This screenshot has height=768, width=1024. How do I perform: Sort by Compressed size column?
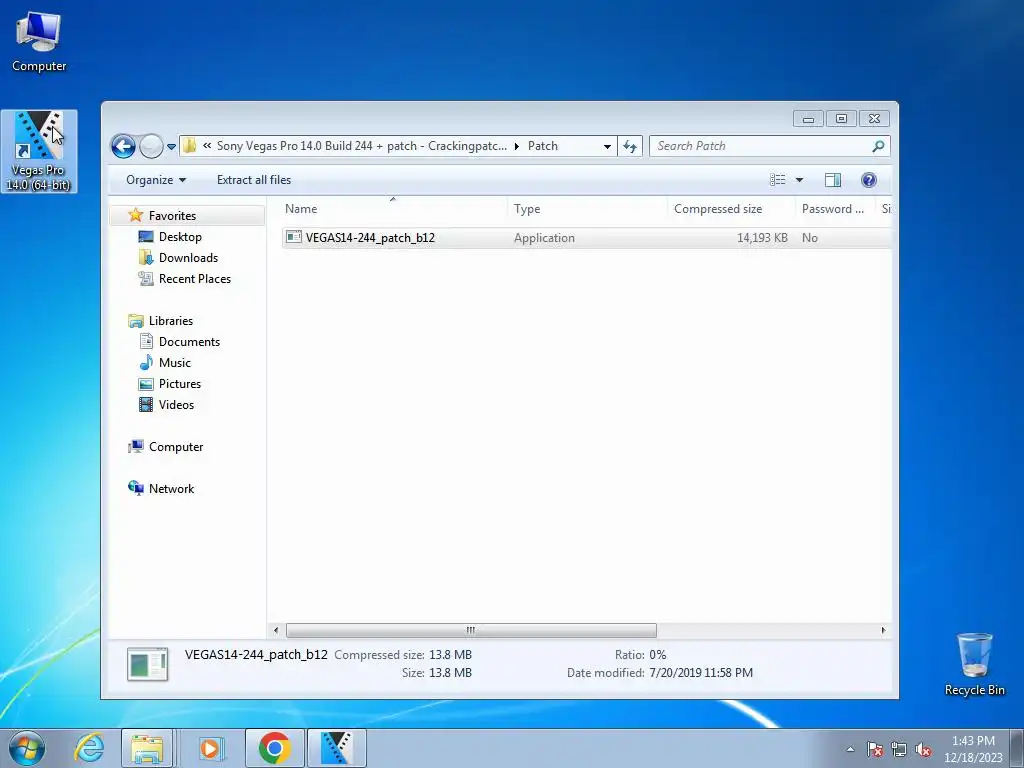coord(731,209)
